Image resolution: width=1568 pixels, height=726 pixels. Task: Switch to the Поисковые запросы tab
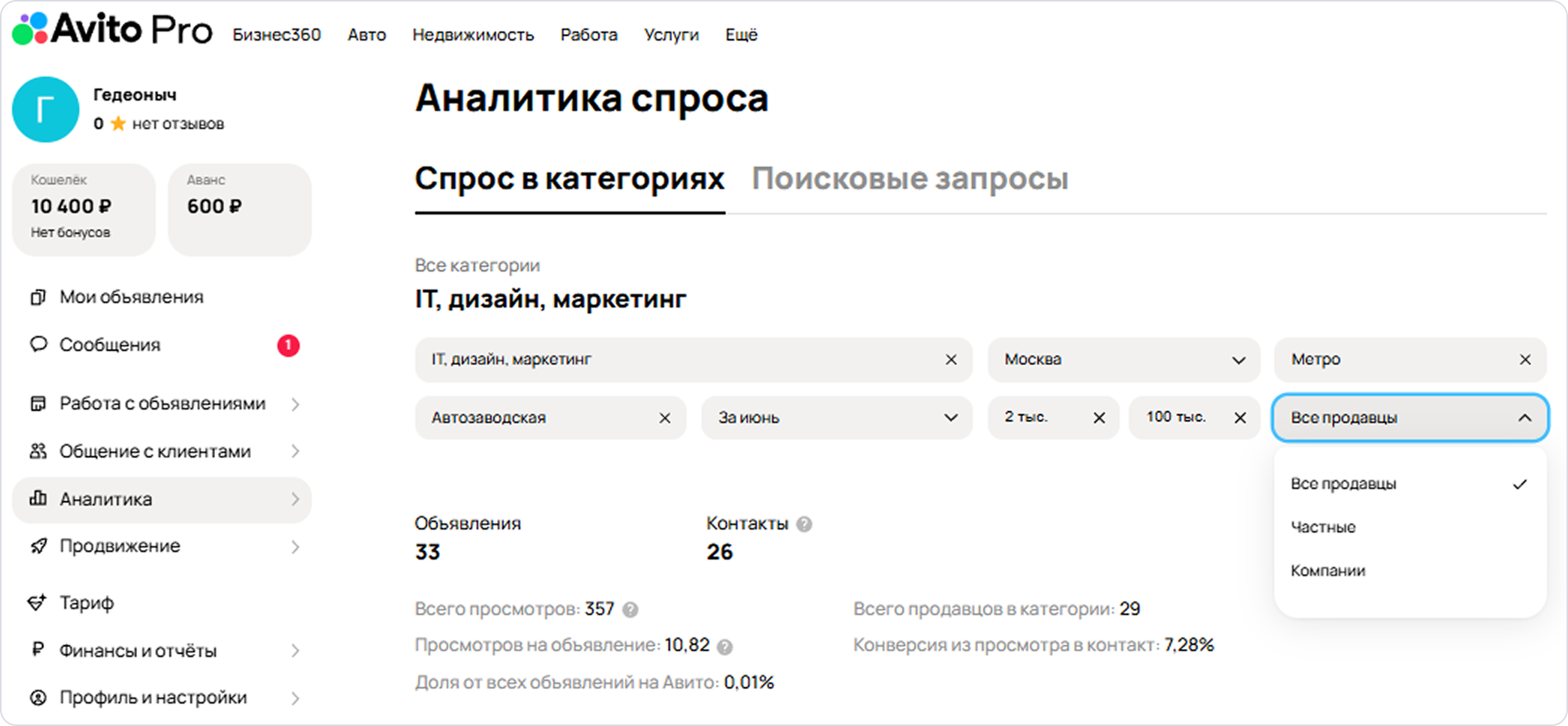(910, 178)
